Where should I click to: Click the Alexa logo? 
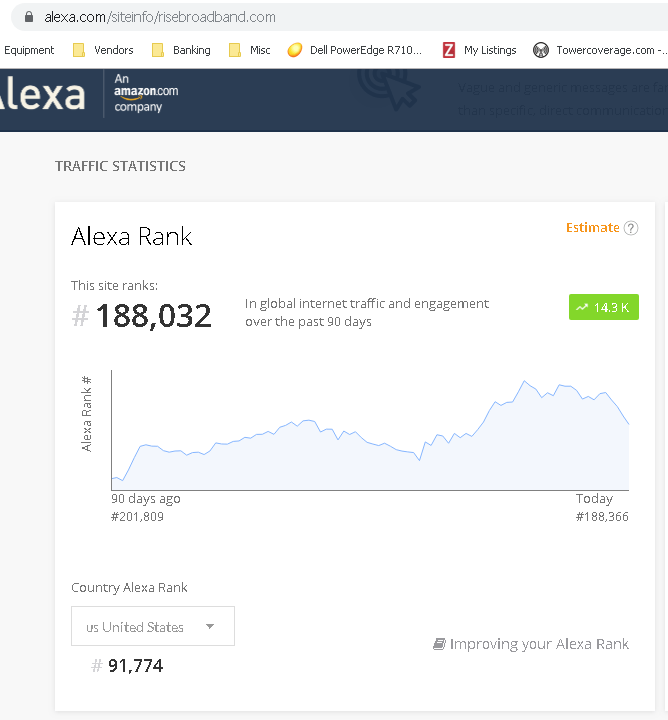coord(42,95)
